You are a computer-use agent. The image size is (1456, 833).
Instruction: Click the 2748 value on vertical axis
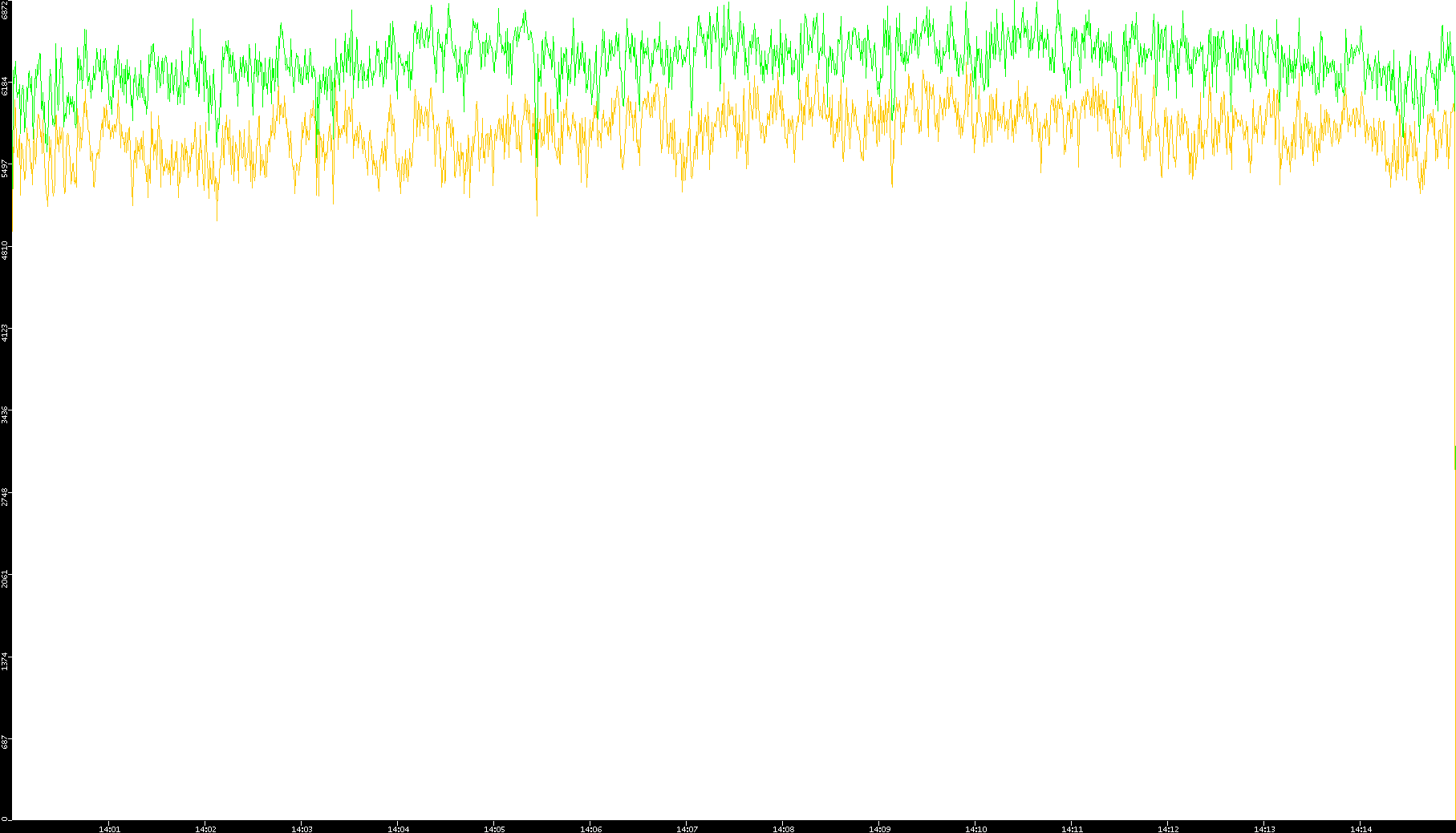coord(6,497)
